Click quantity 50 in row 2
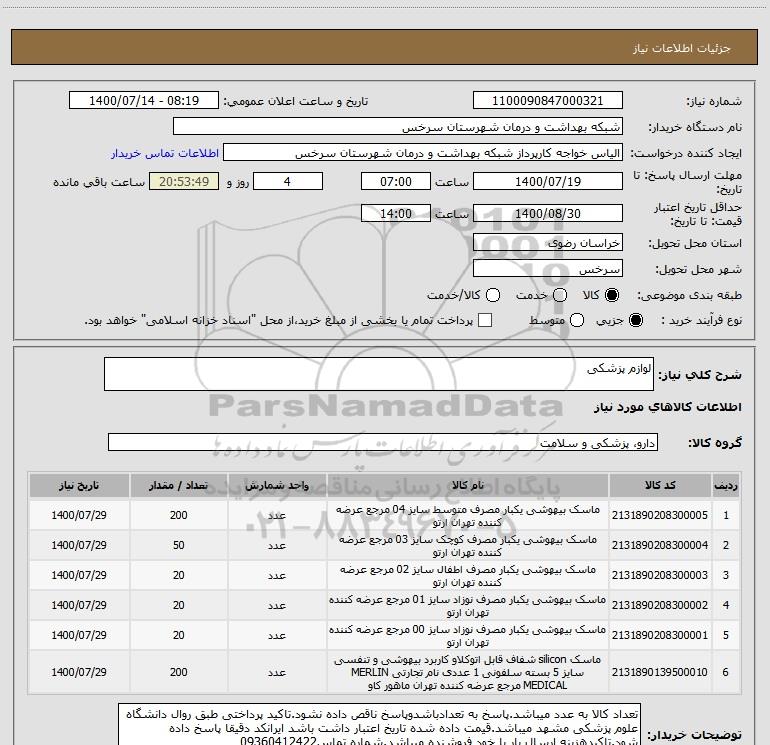770x745 pixels. coord(179,545)
